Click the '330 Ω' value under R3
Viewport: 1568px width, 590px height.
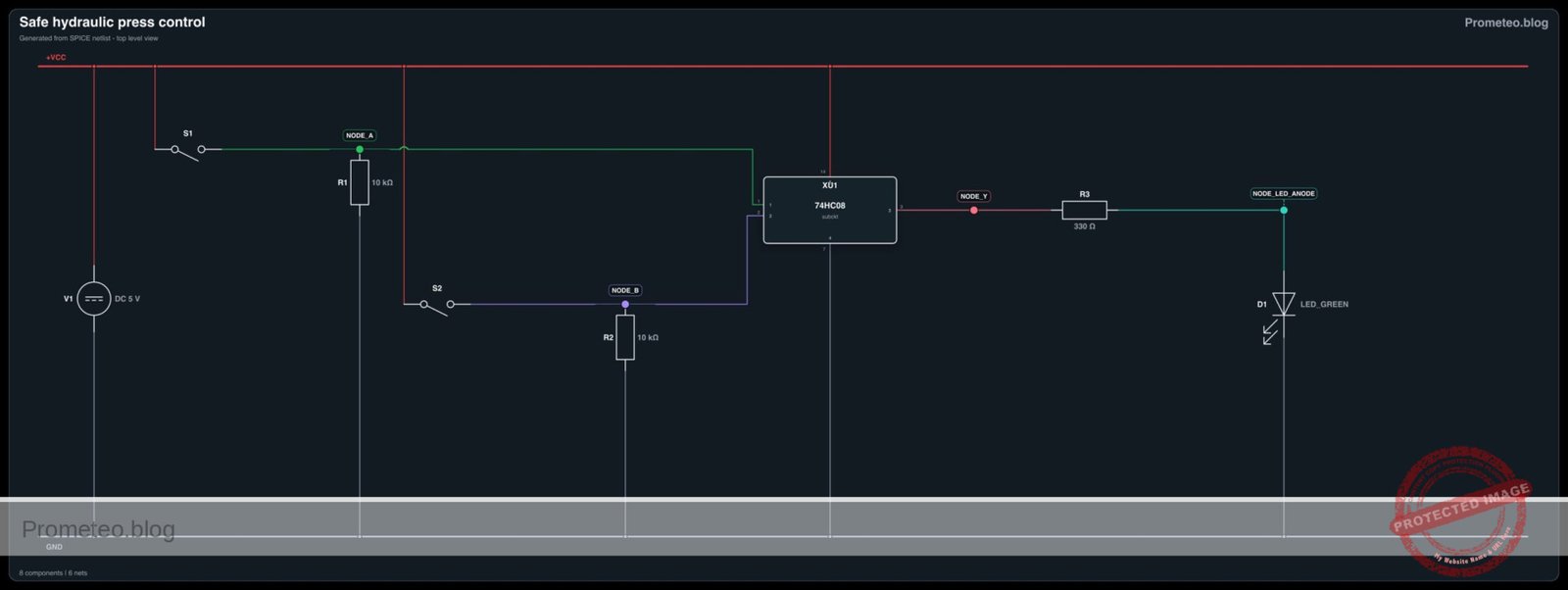1085,226
